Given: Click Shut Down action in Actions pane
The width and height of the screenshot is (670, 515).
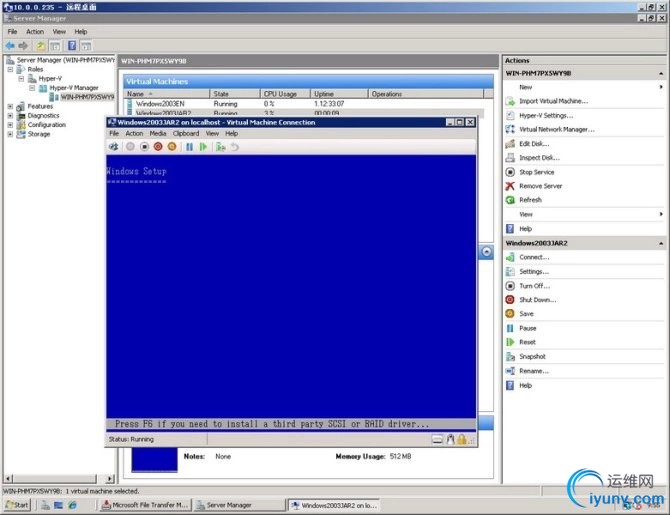Looking at the screenshot, I should click(x=538, y=300).
